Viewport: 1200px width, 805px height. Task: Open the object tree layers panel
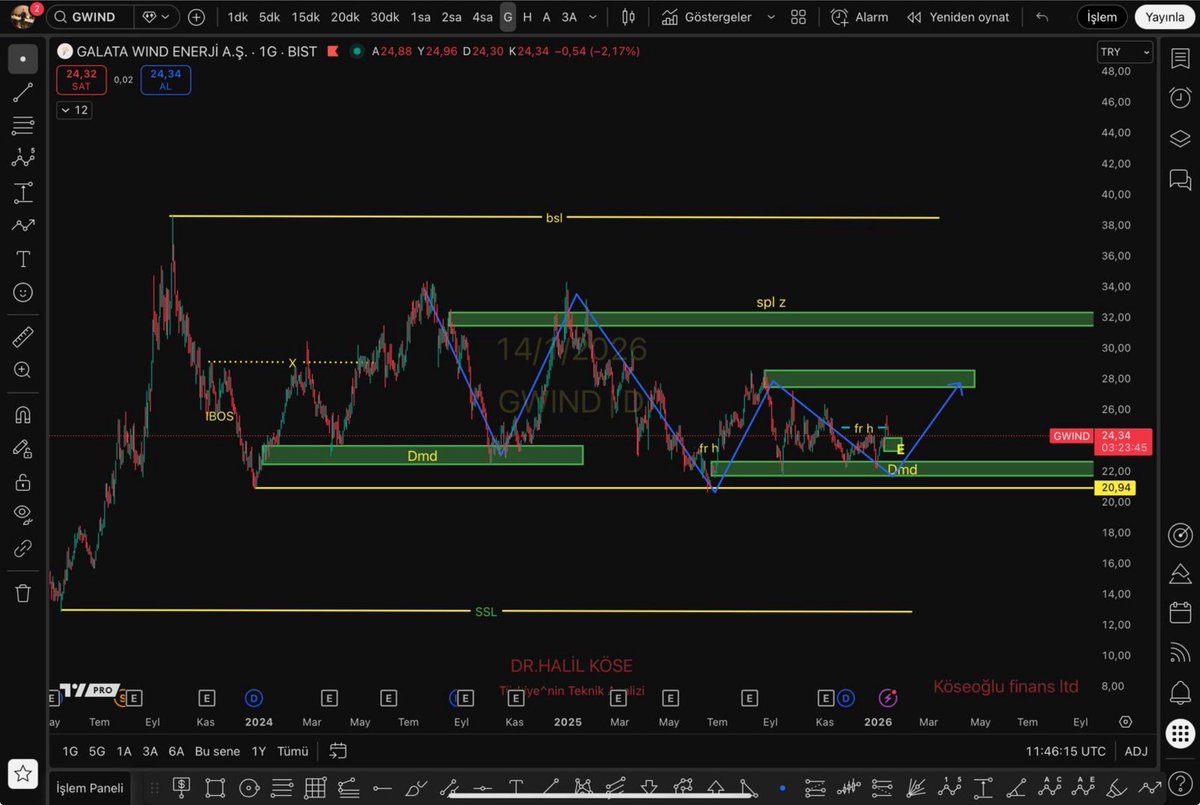click(1180, 138)
